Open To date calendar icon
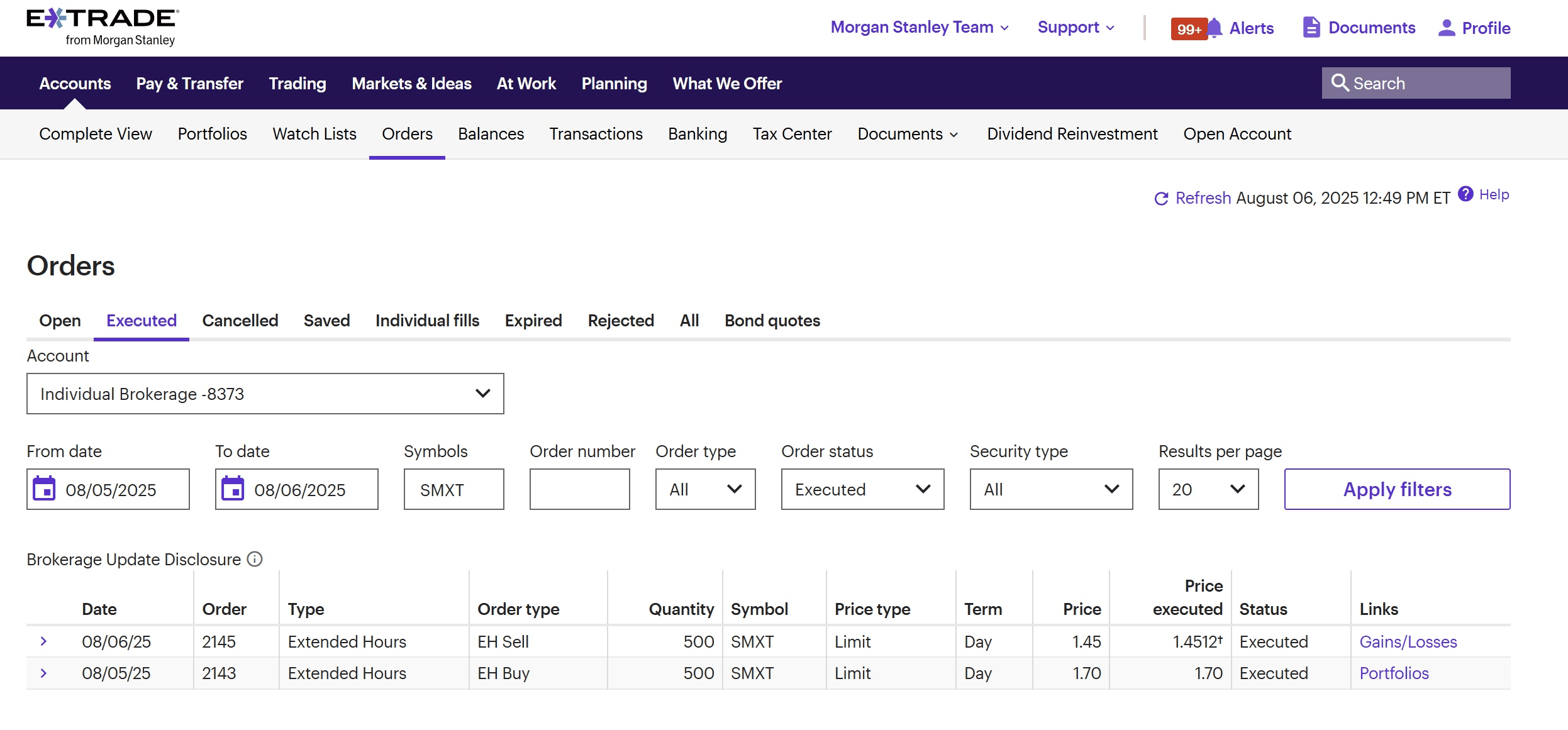 point(233,489)
